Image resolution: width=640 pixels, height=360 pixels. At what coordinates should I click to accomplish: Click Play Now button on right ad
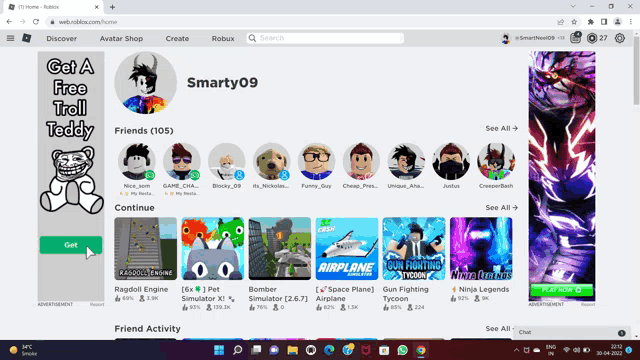(x=562, y=290)
